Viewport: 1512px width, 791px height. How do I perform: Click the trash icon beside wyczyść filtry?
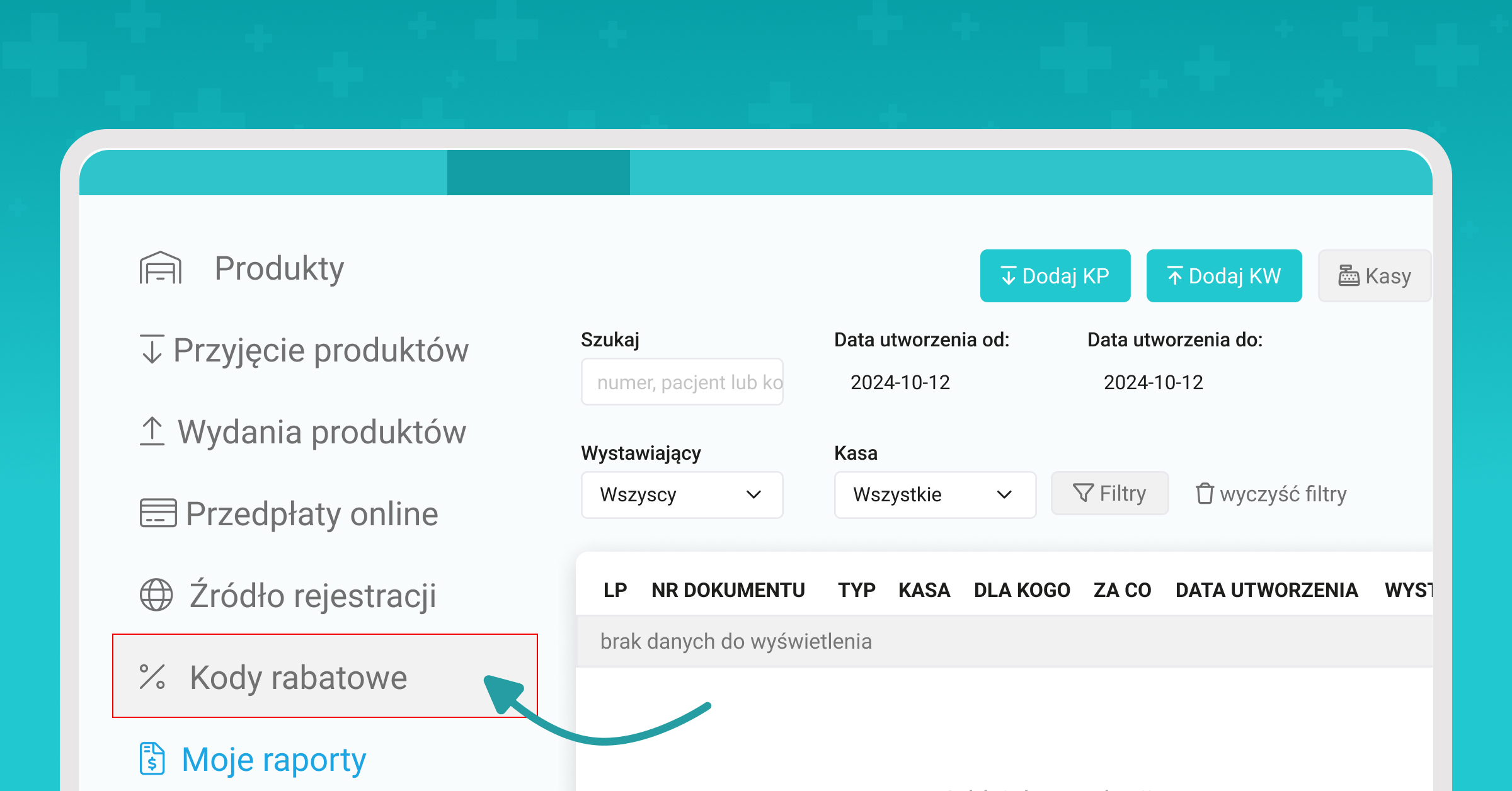pyautogui.click(x=1205, y=493)
